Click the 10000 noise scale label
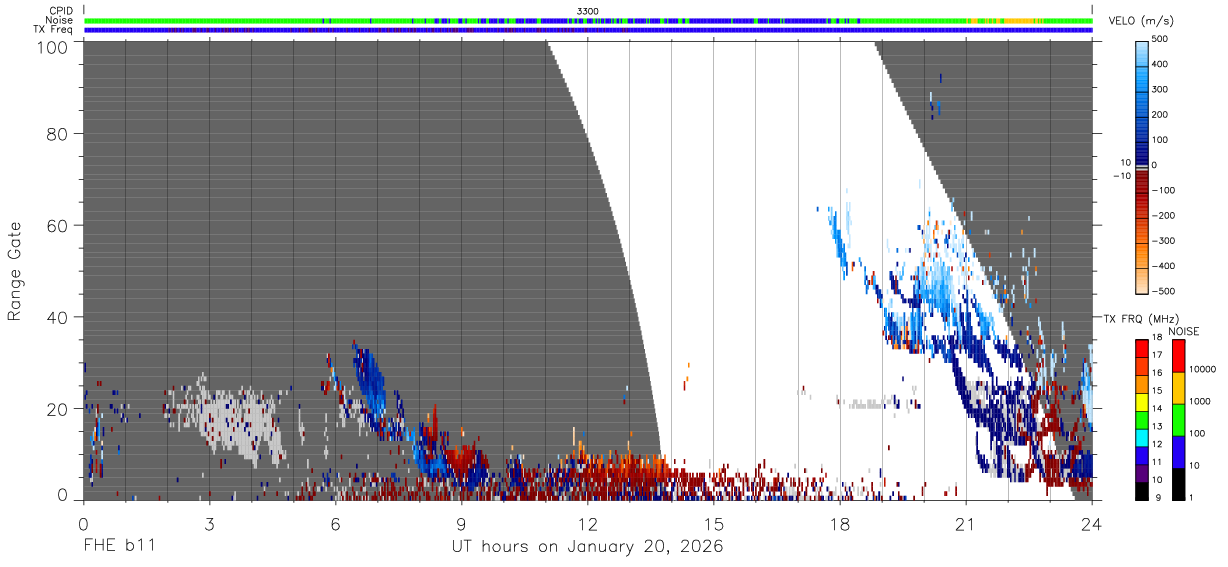The width and height of the screenshot is (1228, 567). click(1204, 370)
